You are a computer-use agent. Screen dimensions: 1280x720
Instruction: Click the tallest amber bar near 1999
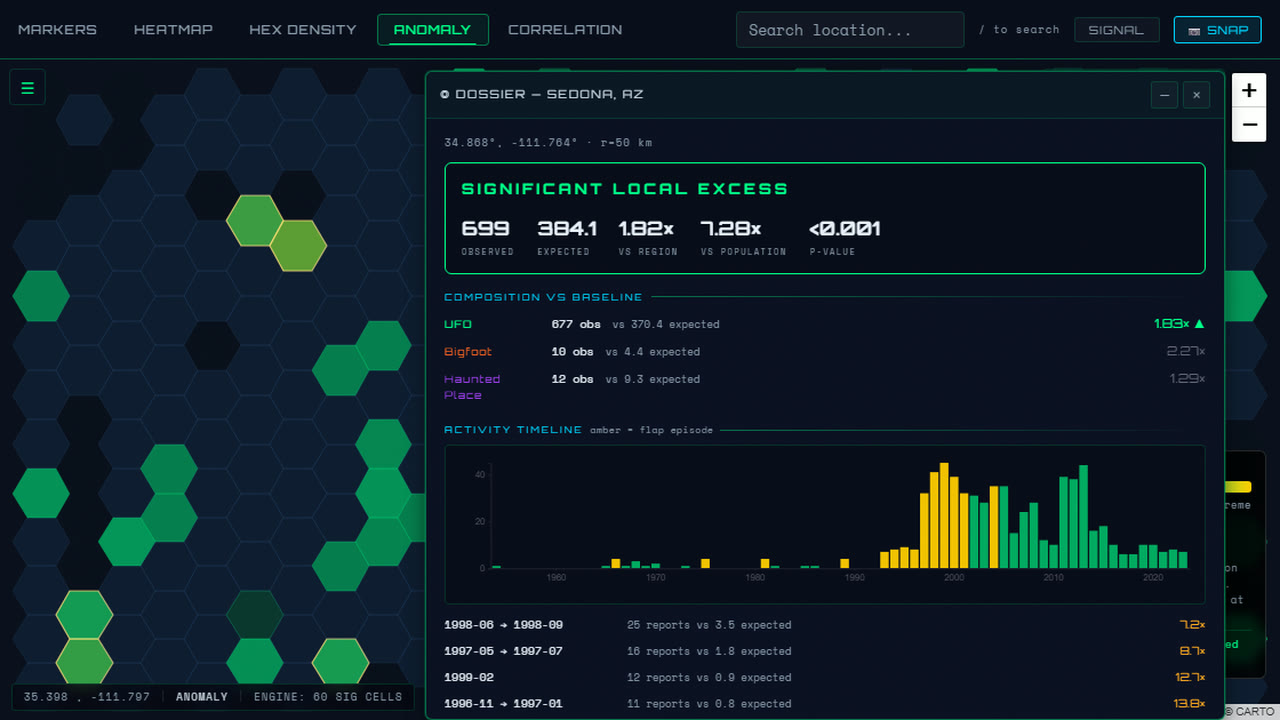(944, 515)
